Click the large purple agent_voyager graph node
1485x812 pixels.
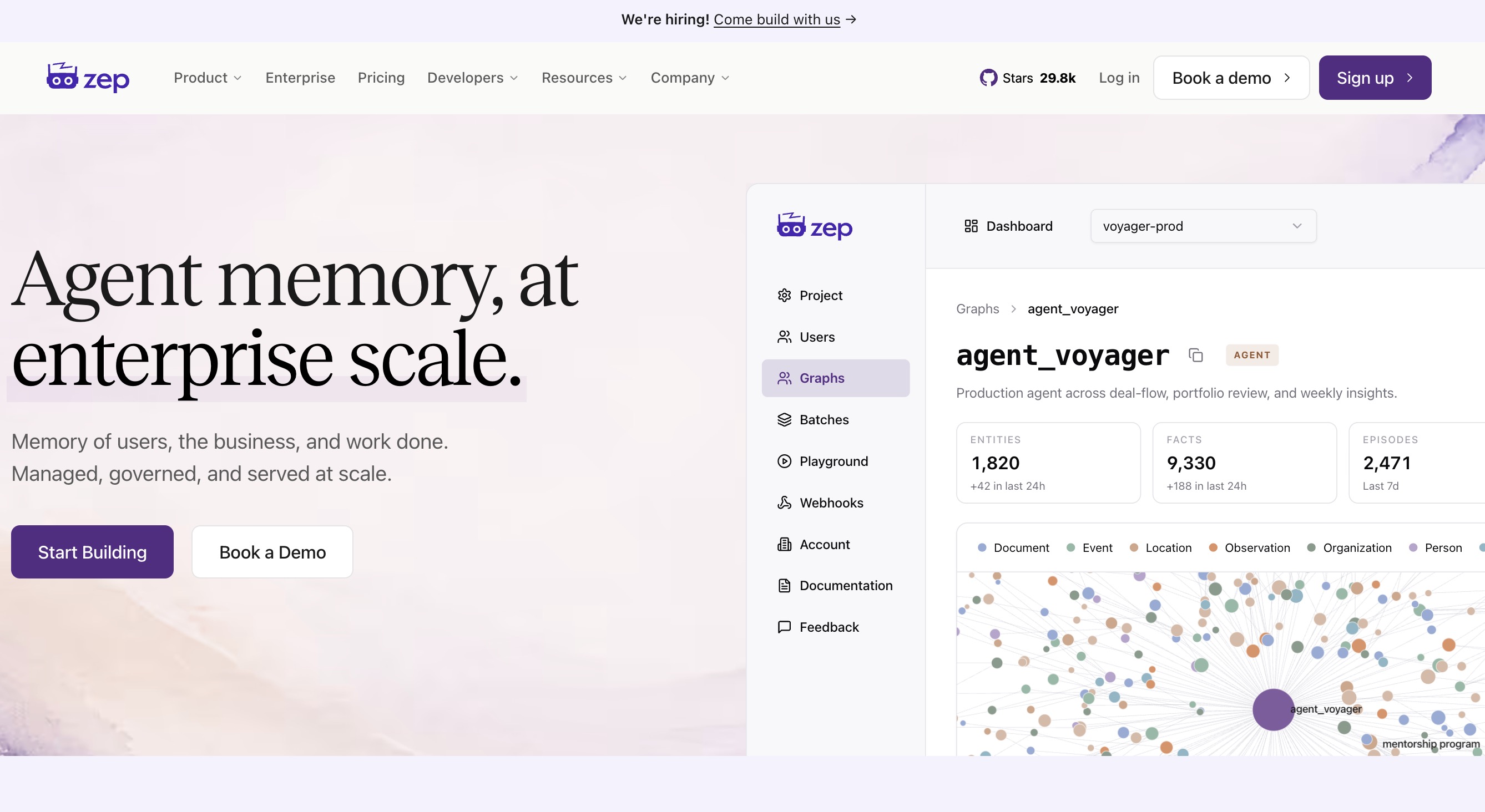[1273, 709]
